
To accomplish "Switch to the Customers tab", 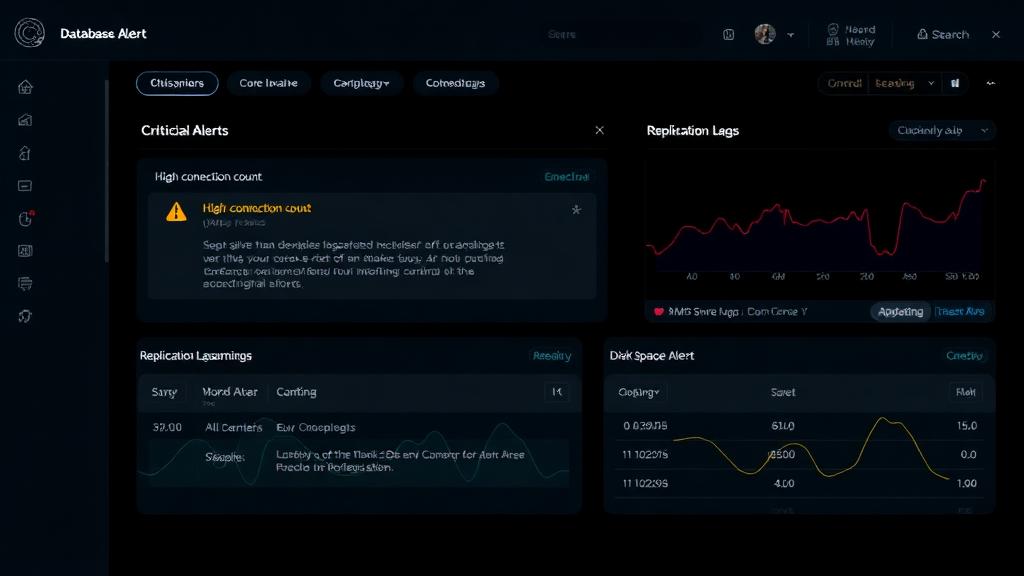I will point(176,83).
